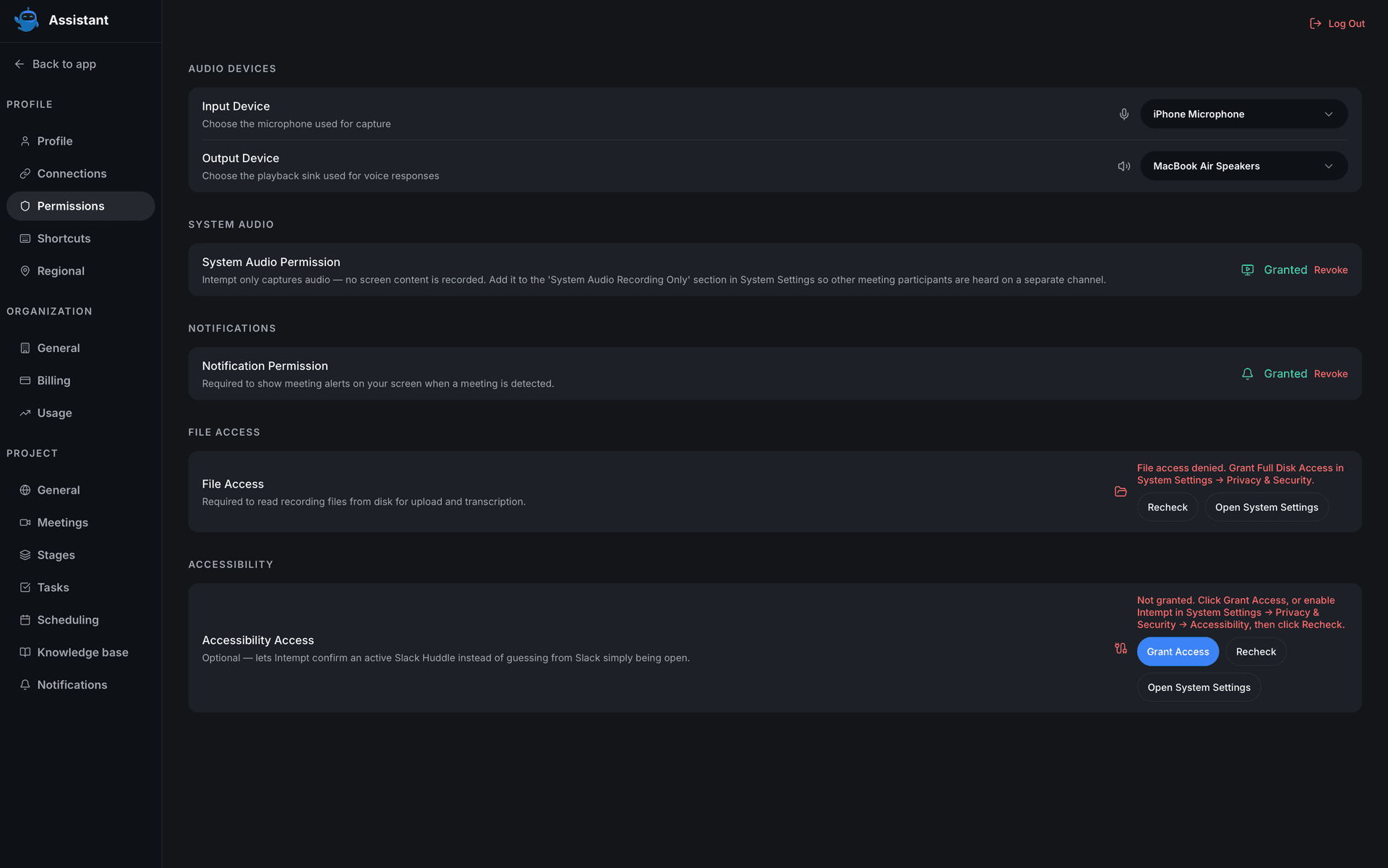Open System Settings for Accessibility Access

(1199, 687)
